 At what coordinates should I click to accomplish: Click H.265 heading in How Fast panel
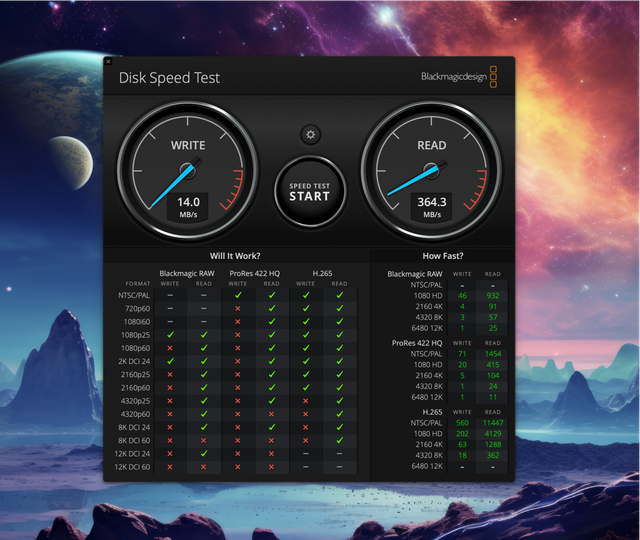click(x=432, y=412)
